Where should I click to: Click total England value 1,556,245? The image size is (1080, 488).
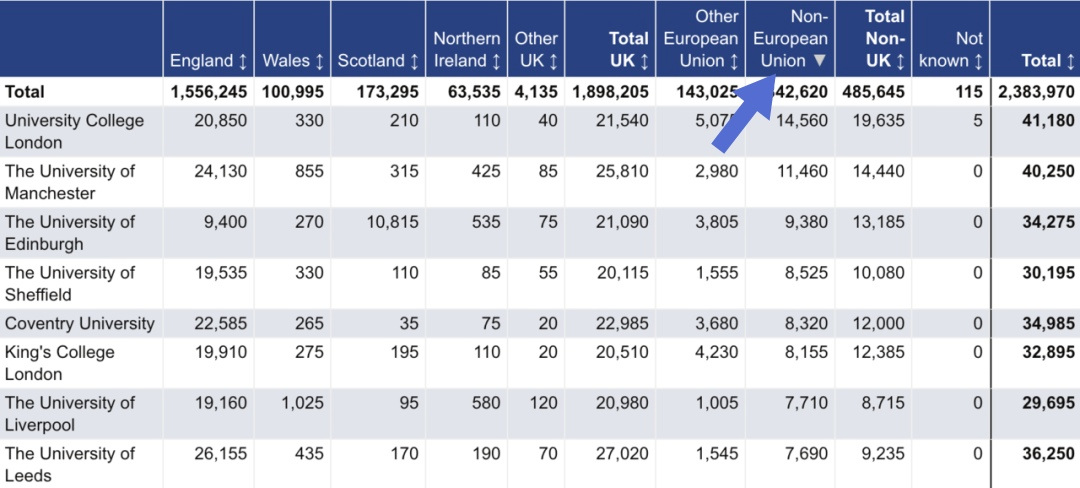click(209, 92)
